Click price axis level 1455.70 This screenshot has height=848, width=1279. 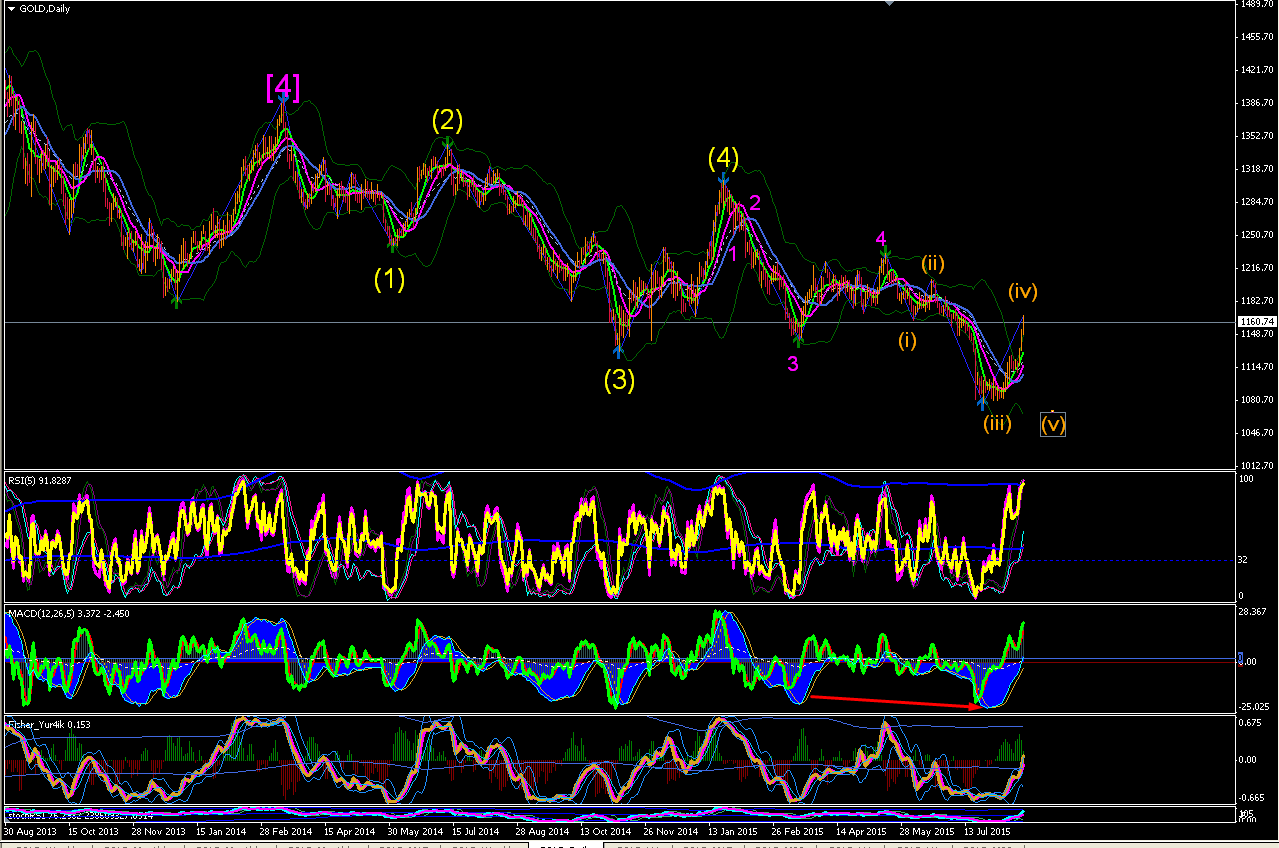pyautogui.click(x=1258, y=37)
